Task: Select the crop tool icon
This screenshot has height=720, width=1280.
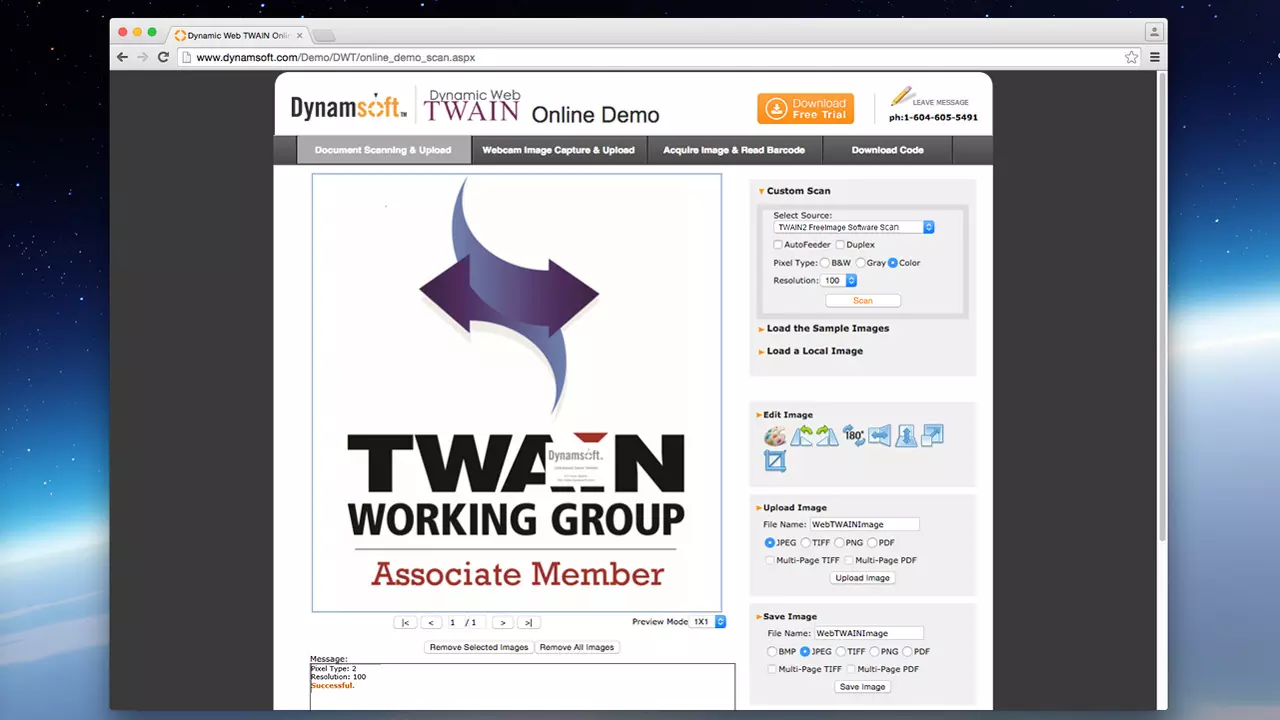Action: [774, 461]
